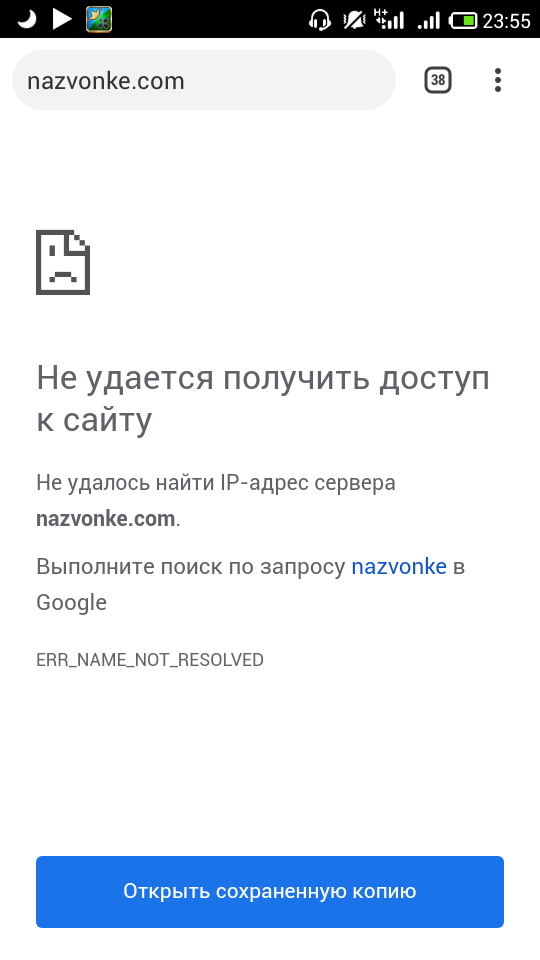Tap the game app notification icon
This screenshot has width=540, height=960.
(99, 19)
